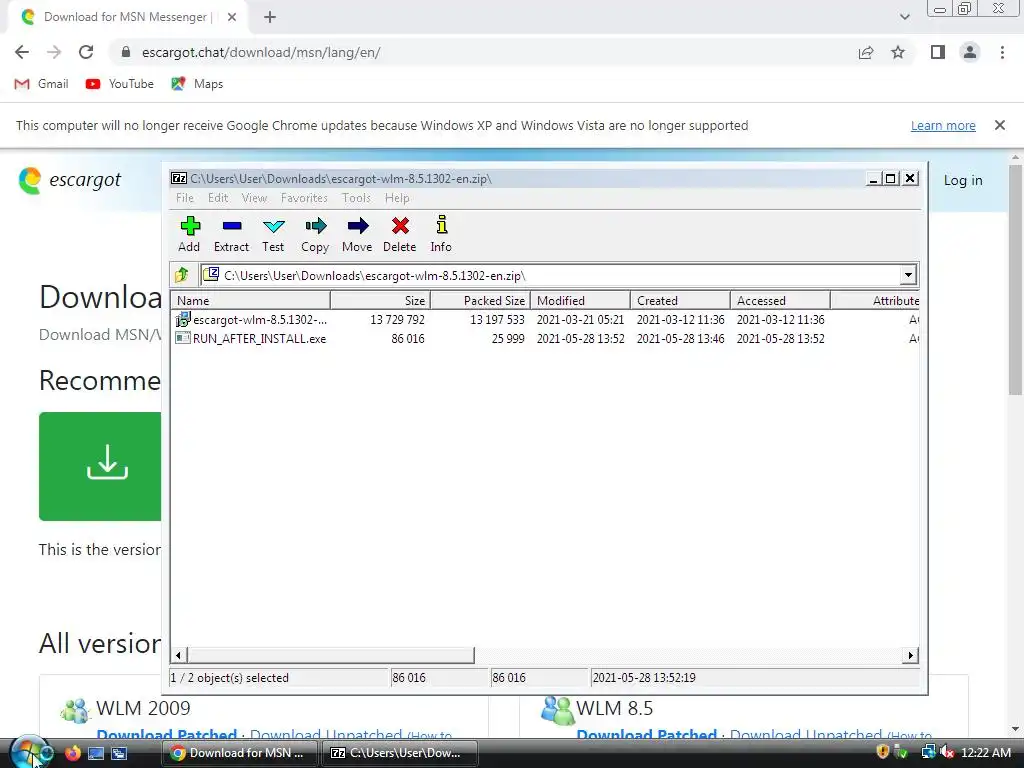Click the RUN_AFTER_INSTALL.exe file icon
The height and width of the screenshot is (768, 1024).
[183, 338]
